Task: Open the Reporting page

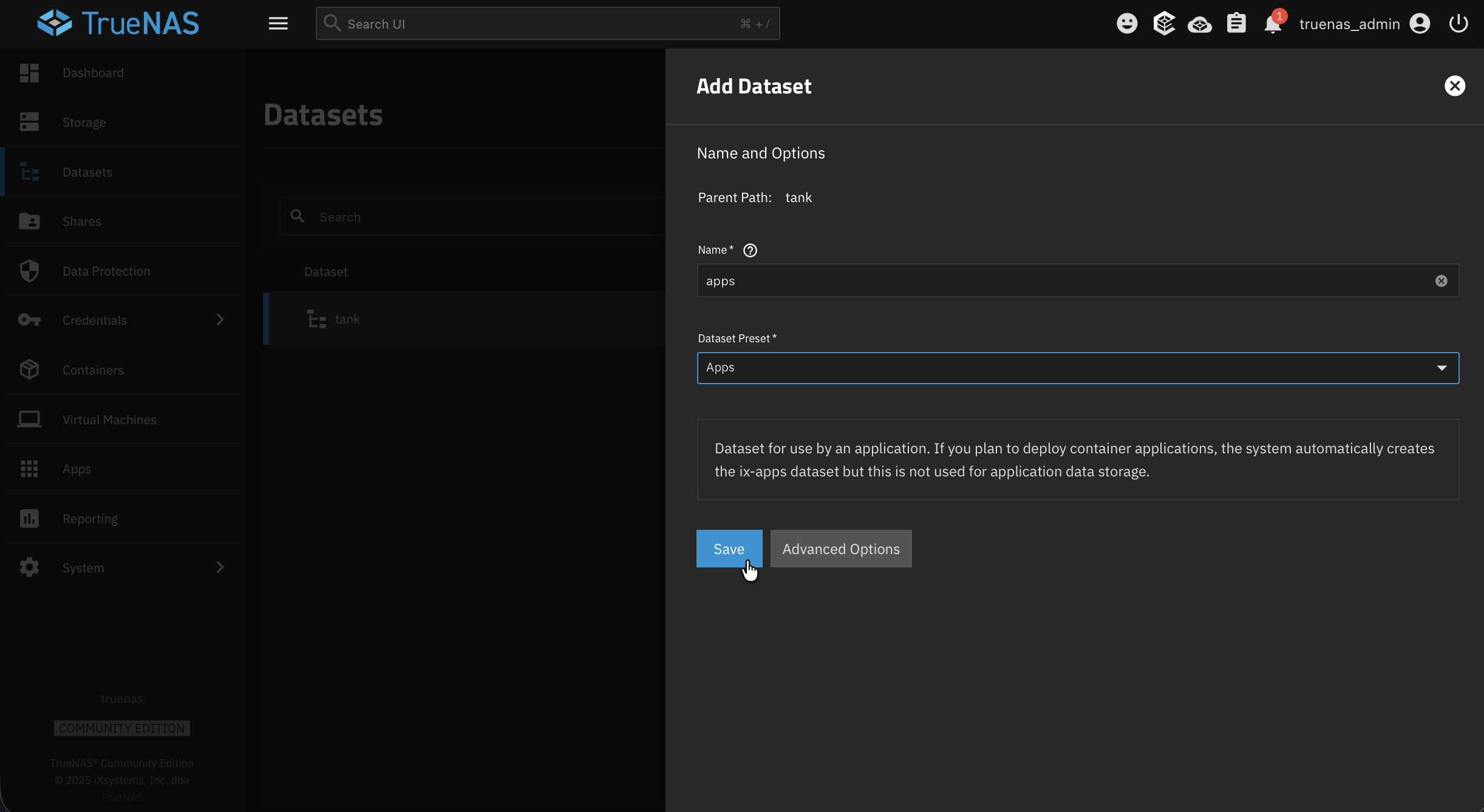Action: click(x=90, y=518)
